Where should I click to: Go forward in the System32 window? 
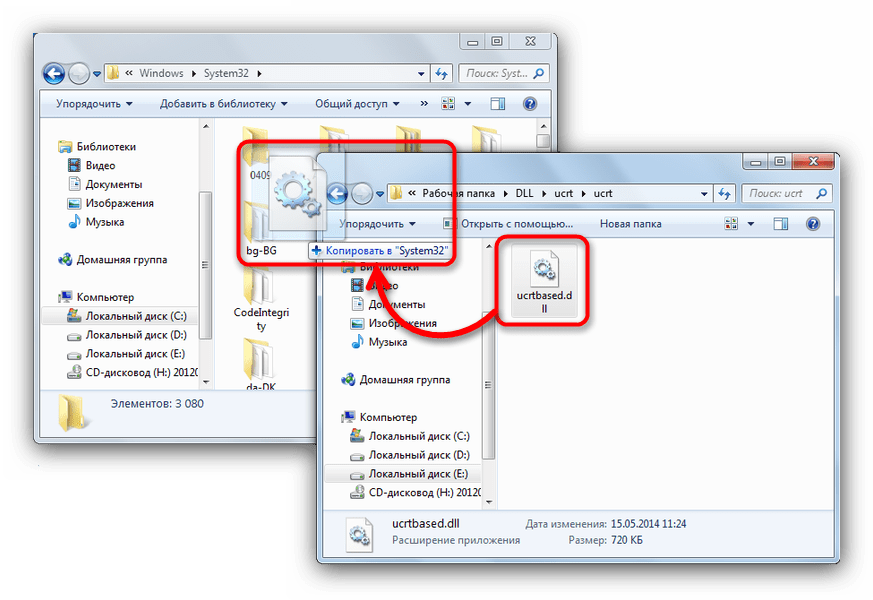(79, 73)
